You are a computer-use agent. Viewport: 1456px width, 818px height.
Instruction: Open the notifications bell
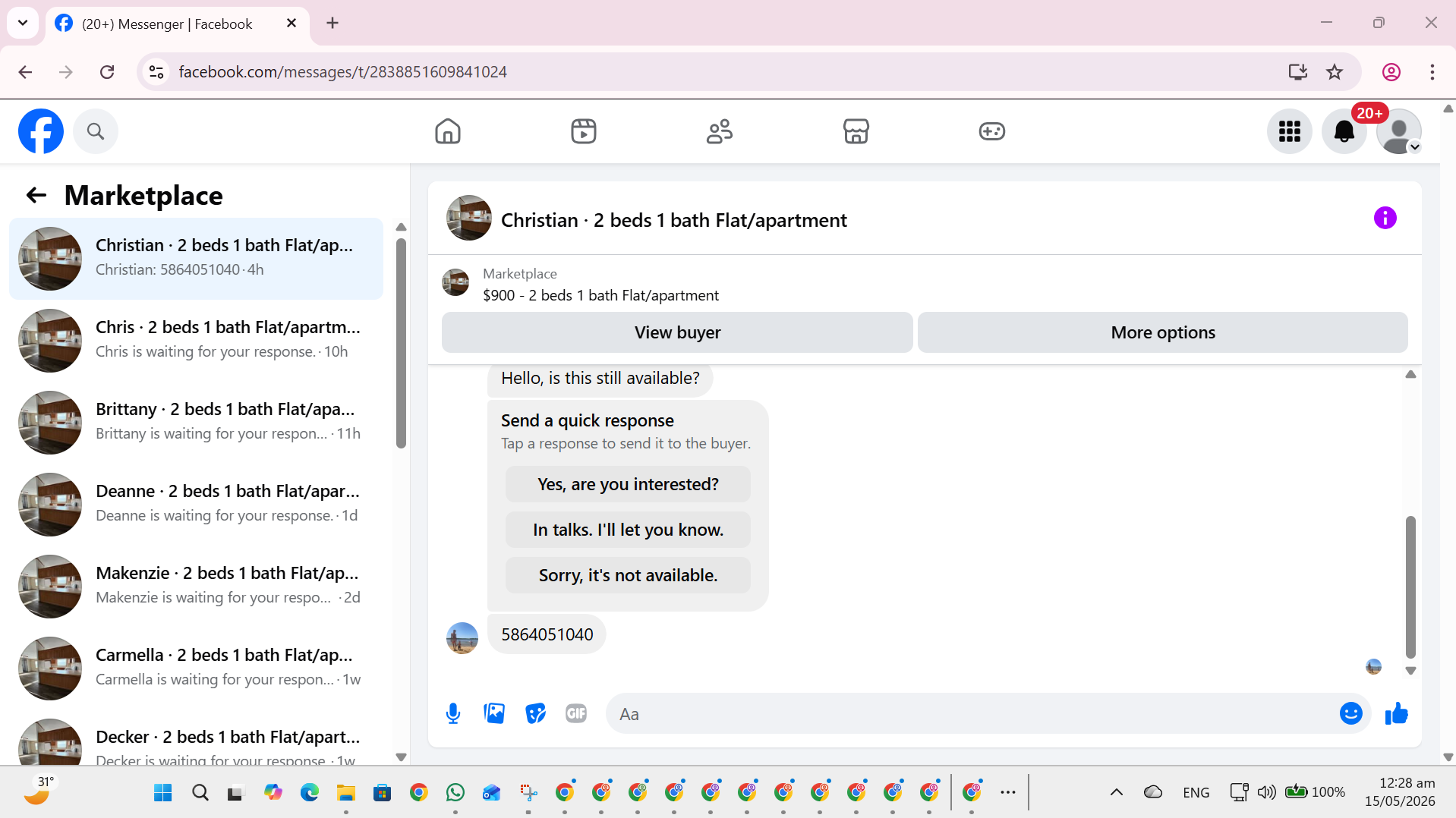tap(1344, 131)
